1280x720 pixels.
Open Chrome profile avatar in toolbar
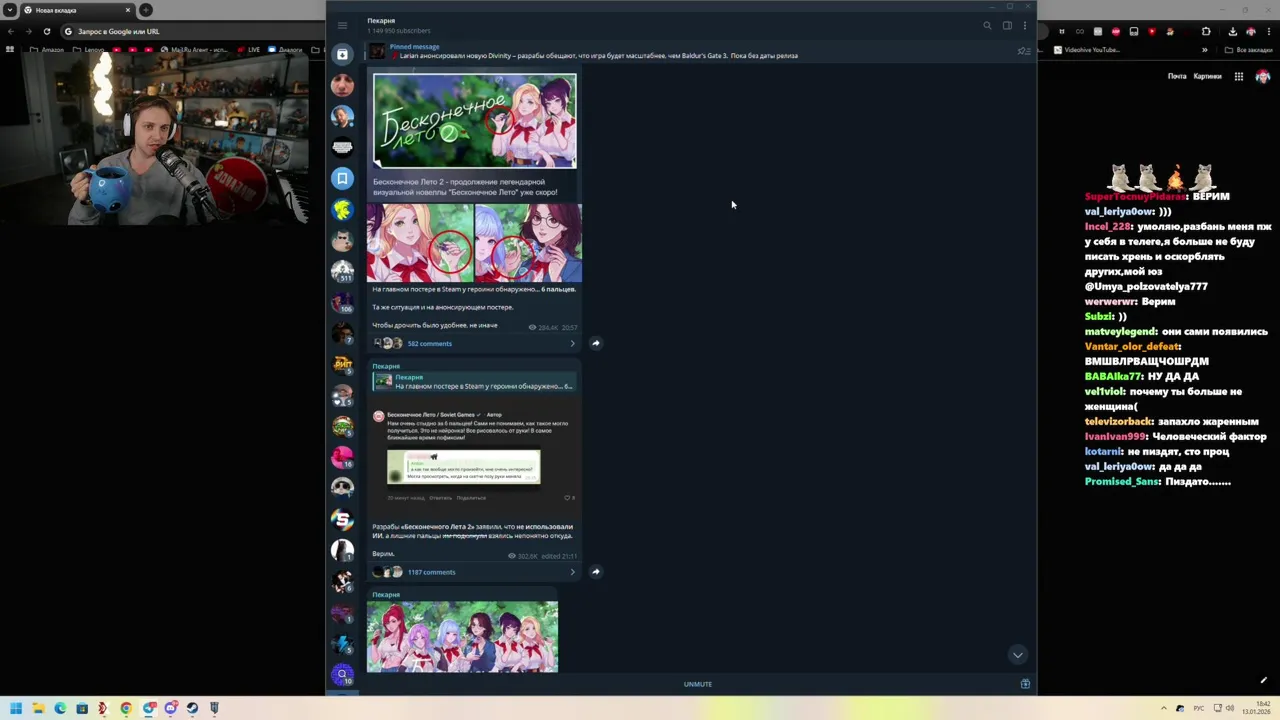click(x=1250, y=32)
